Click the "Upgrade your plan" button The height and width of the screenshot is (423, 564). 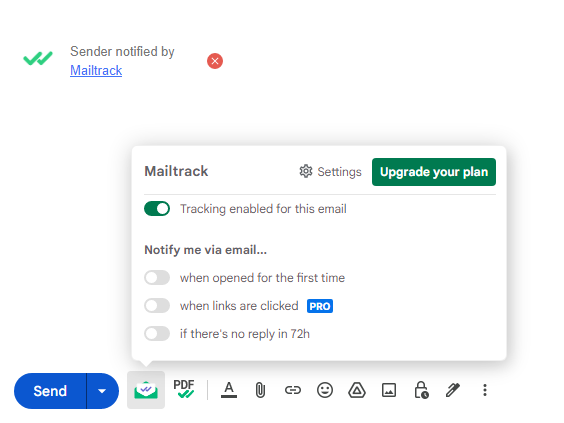click(434, 172)
